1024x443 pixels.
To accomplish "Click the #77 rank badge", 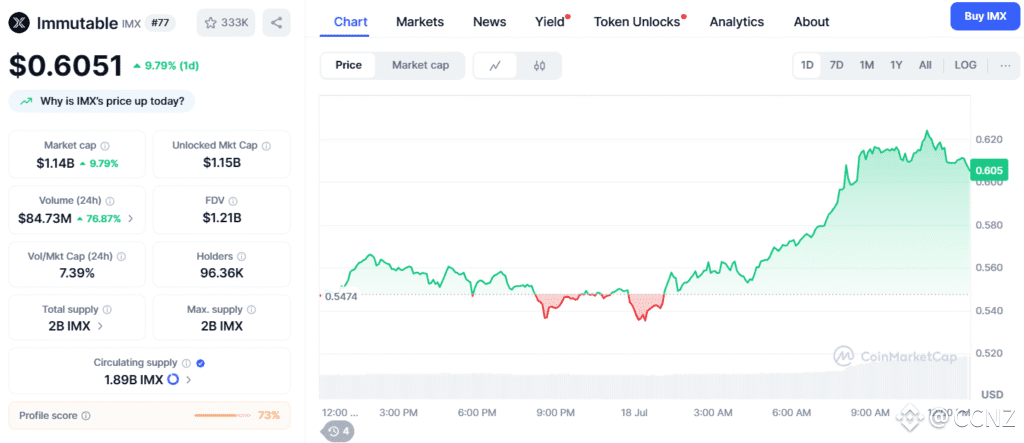I will [x=160, y=23].
